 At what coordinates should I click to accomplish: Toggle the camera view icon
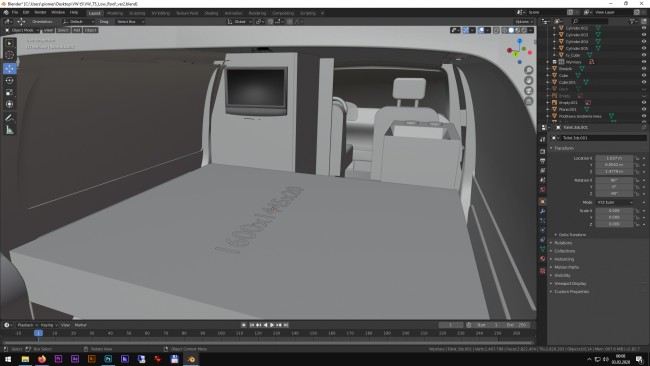(529, 91)
